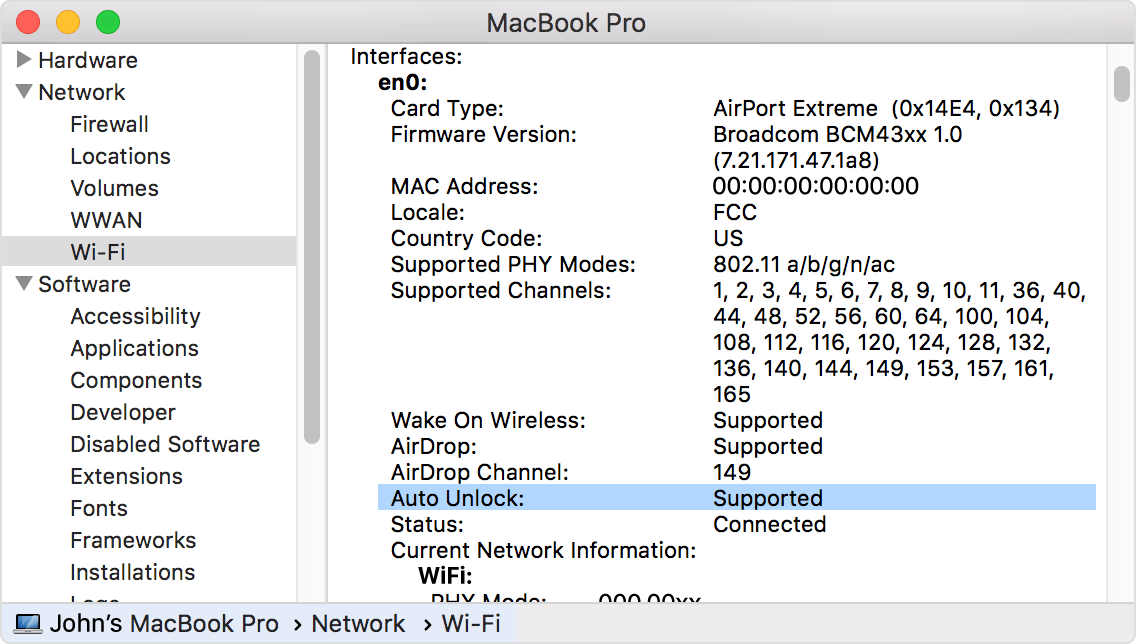Select Applications in the sidebar
1136x644 pixels.
(134, 348)
